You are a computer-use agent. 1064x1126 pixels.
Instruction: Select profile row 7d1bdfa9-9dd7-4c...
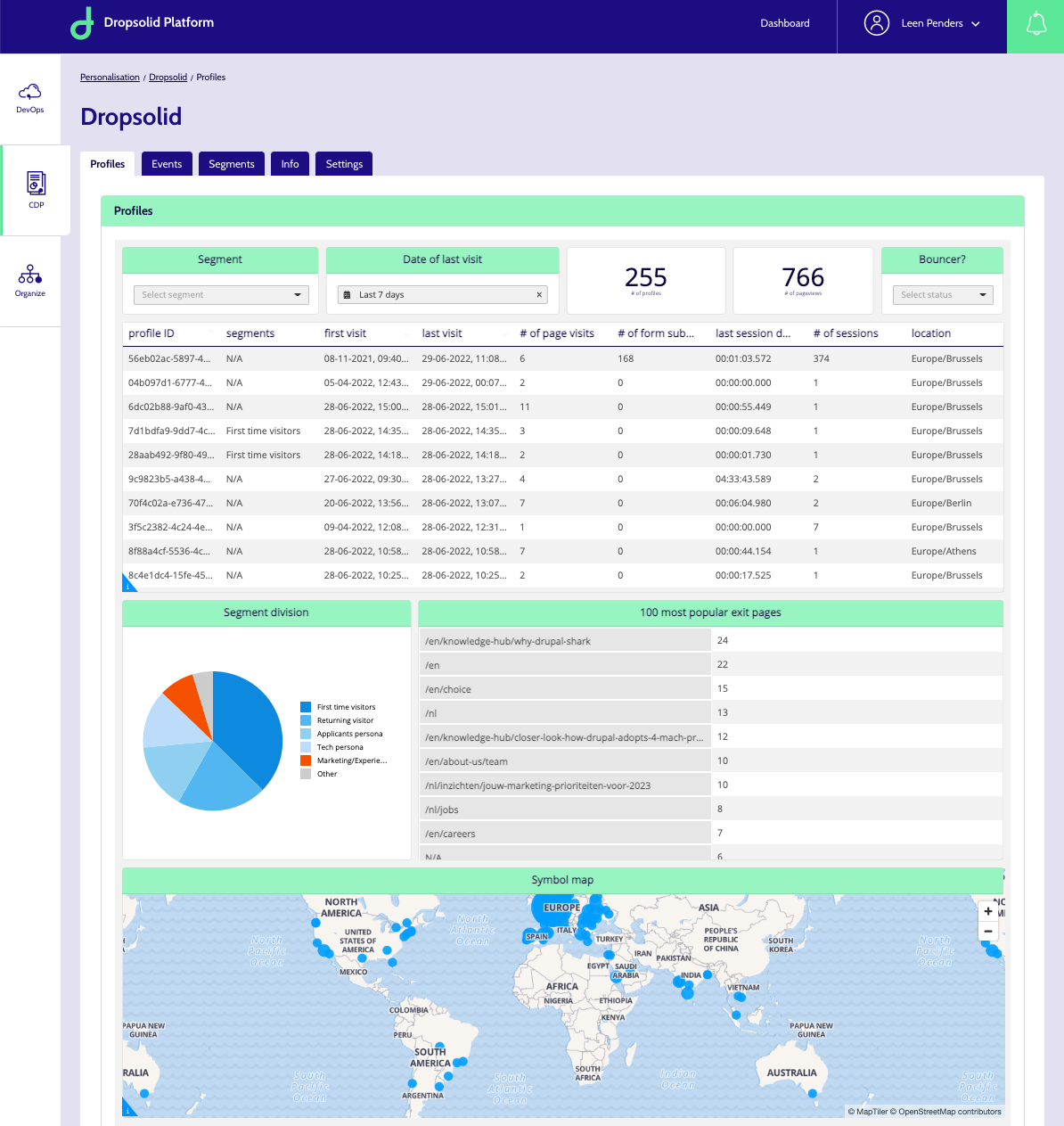[x=563, y=431]
